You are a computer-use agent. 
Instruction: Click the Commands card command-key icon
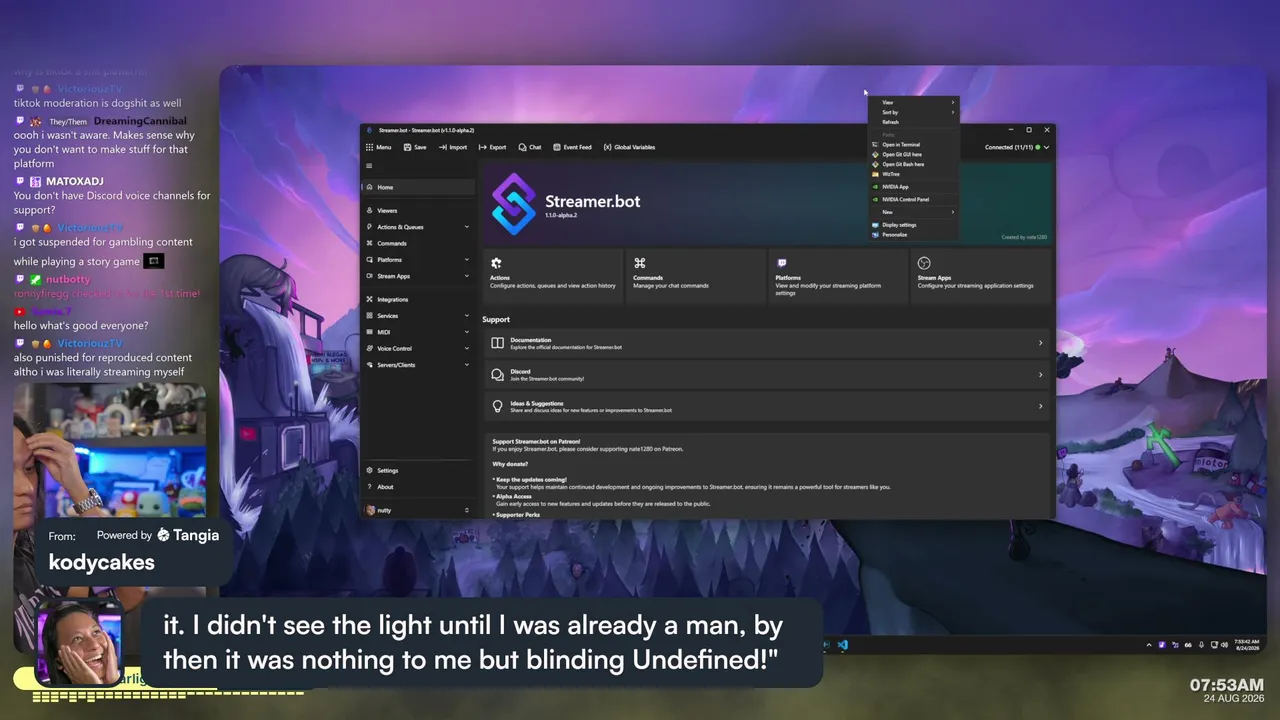pos(639,263)
